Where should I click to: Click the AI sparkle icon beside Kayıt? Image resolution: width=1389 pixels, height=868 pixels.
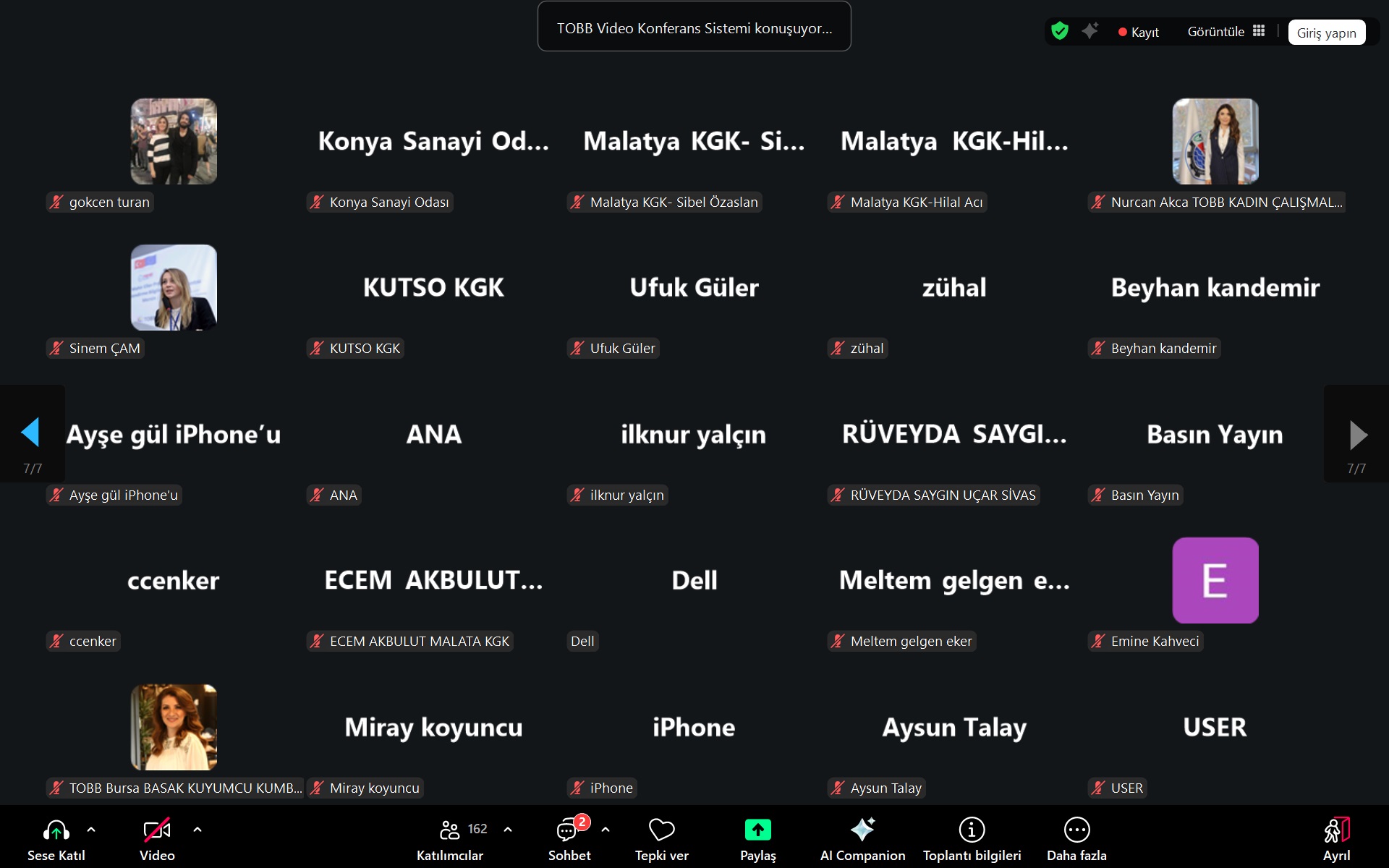coord(1090,31)
